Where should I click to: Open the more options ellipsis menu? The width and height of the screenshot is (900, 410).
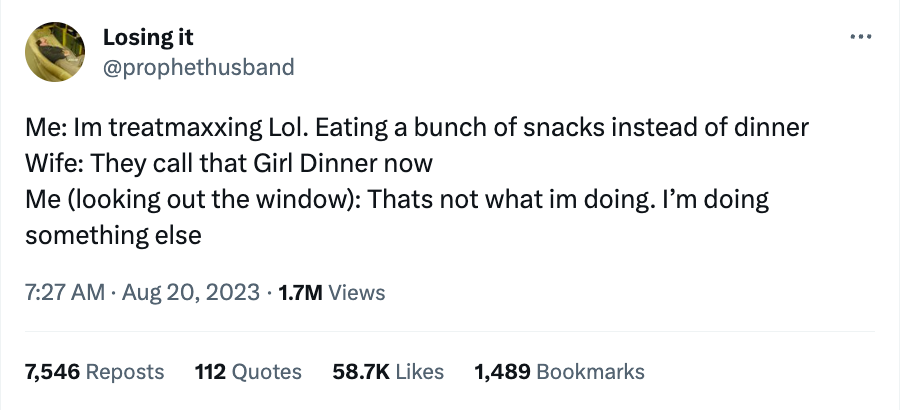859,38
